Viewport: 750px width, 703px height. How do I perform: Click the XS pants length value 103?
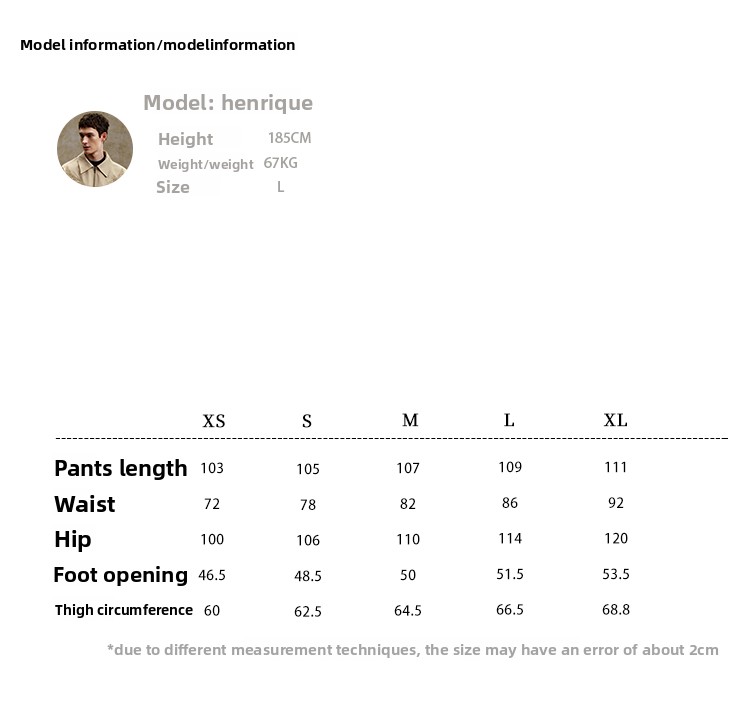(212, 468)
